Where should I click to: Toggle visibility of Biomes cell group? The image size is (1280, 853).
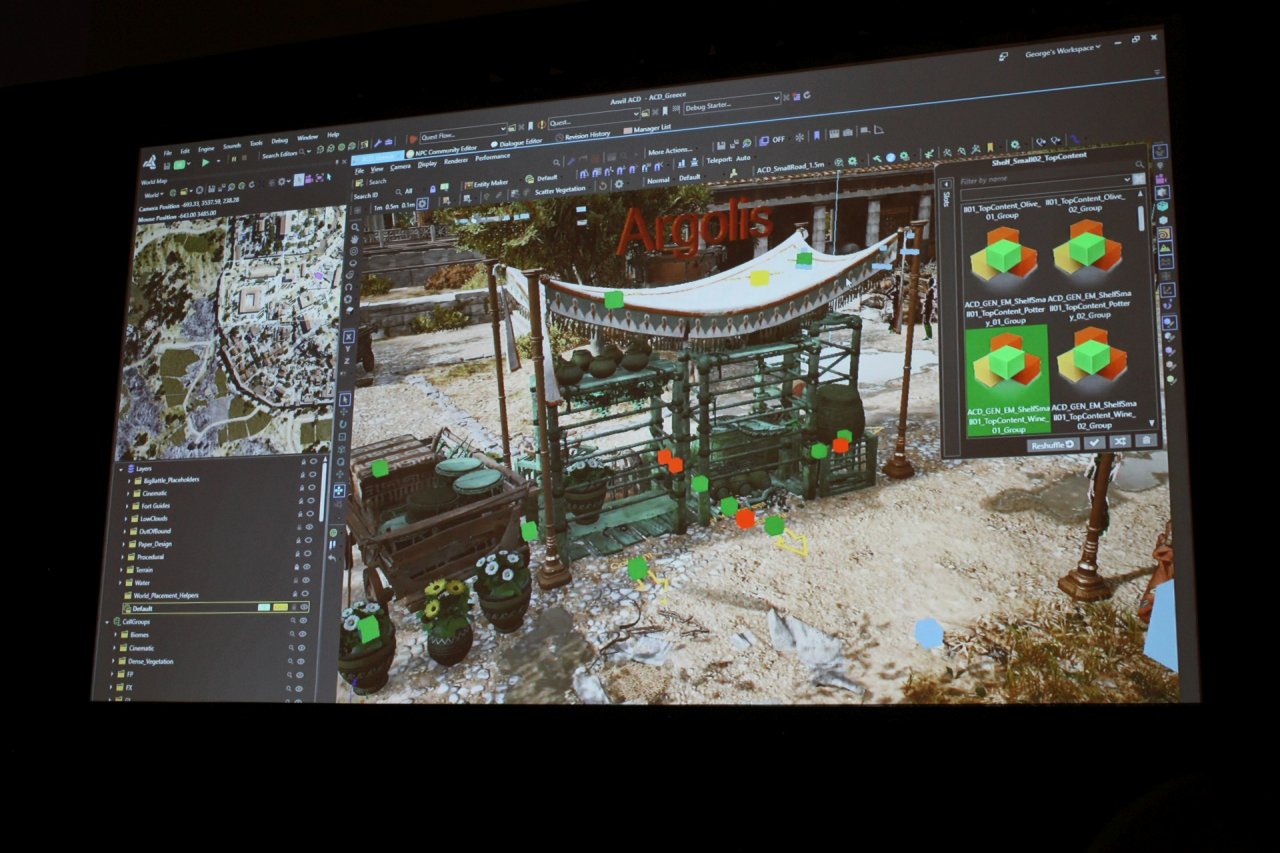tap(302, 634)
